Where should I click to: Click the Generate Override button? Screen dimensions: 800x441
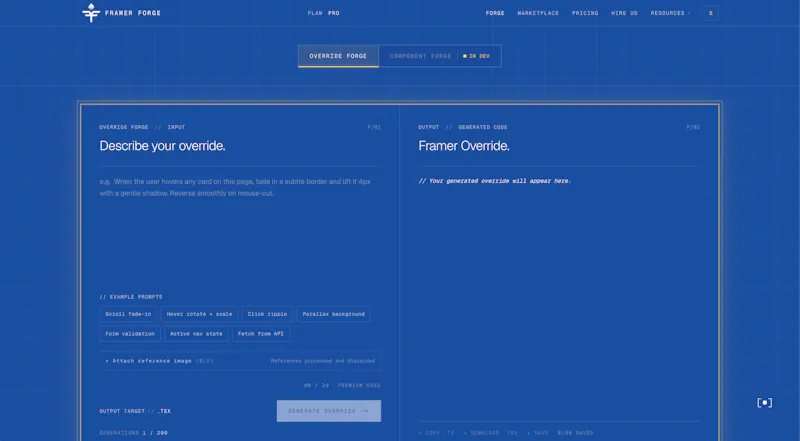329,411
